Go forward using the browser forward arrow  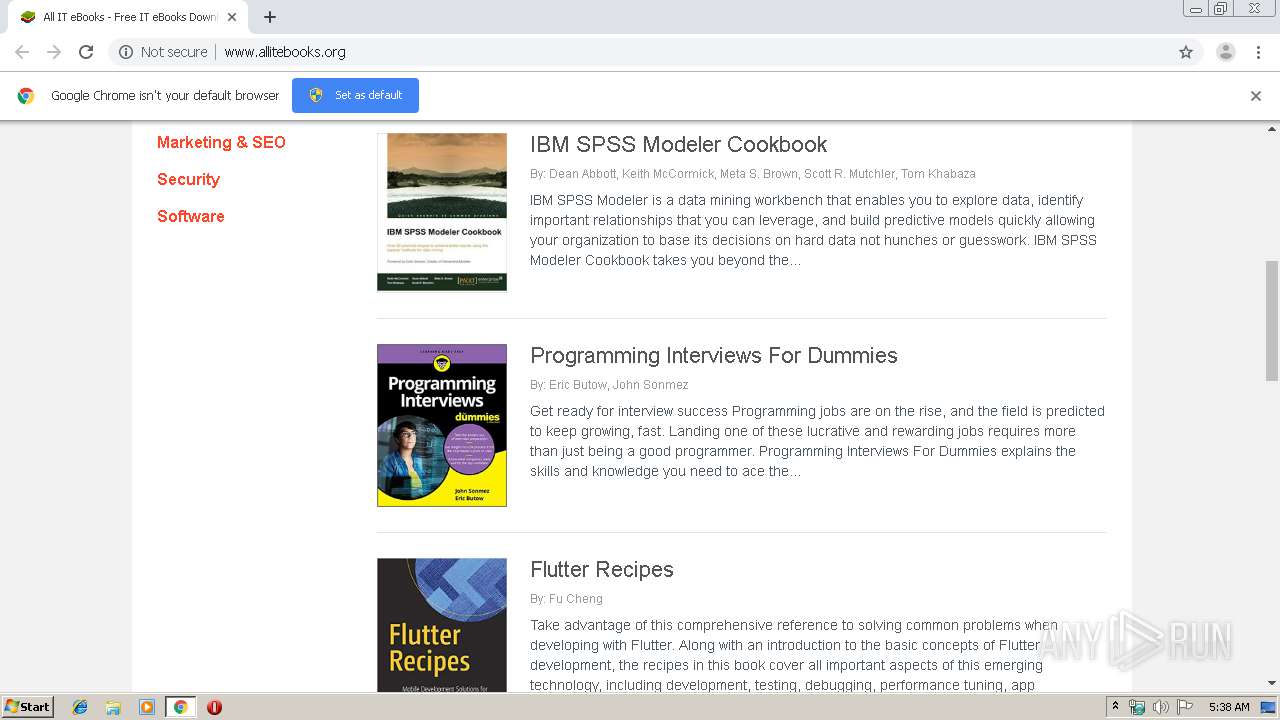(x=54, y=52)
